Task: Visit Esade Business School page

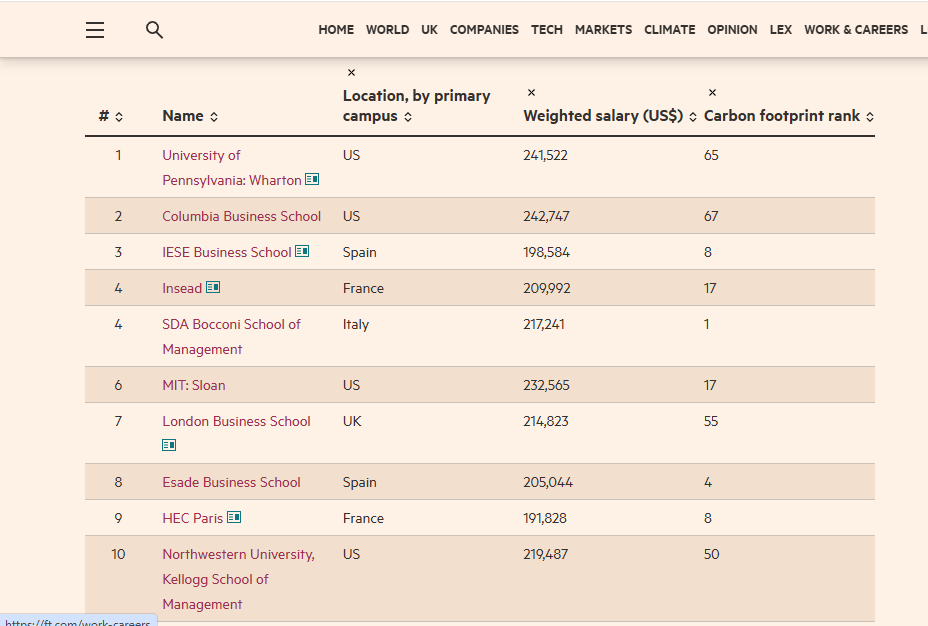Action: 231,482
